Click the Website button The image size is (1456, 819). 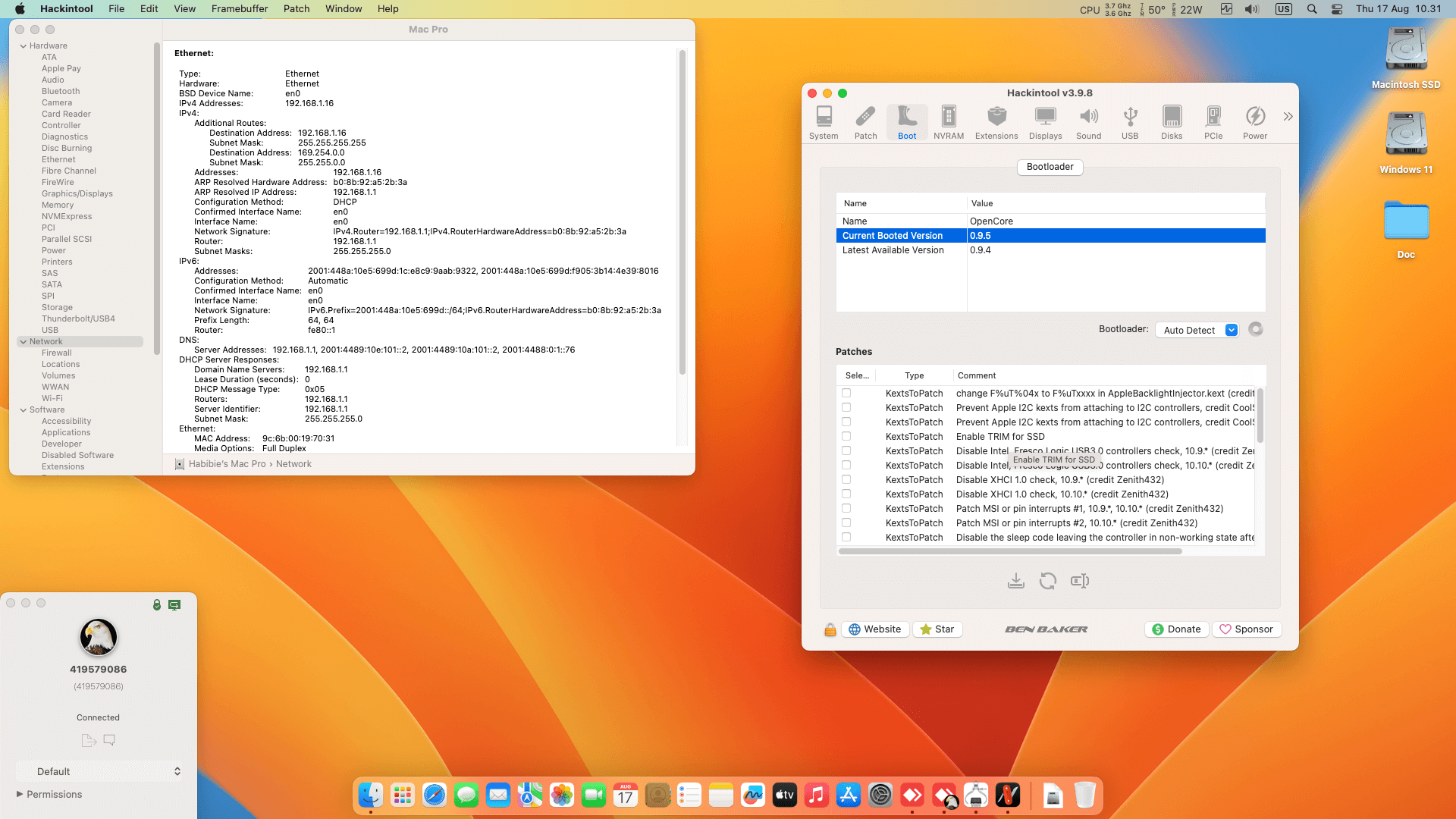pos(875,629)
